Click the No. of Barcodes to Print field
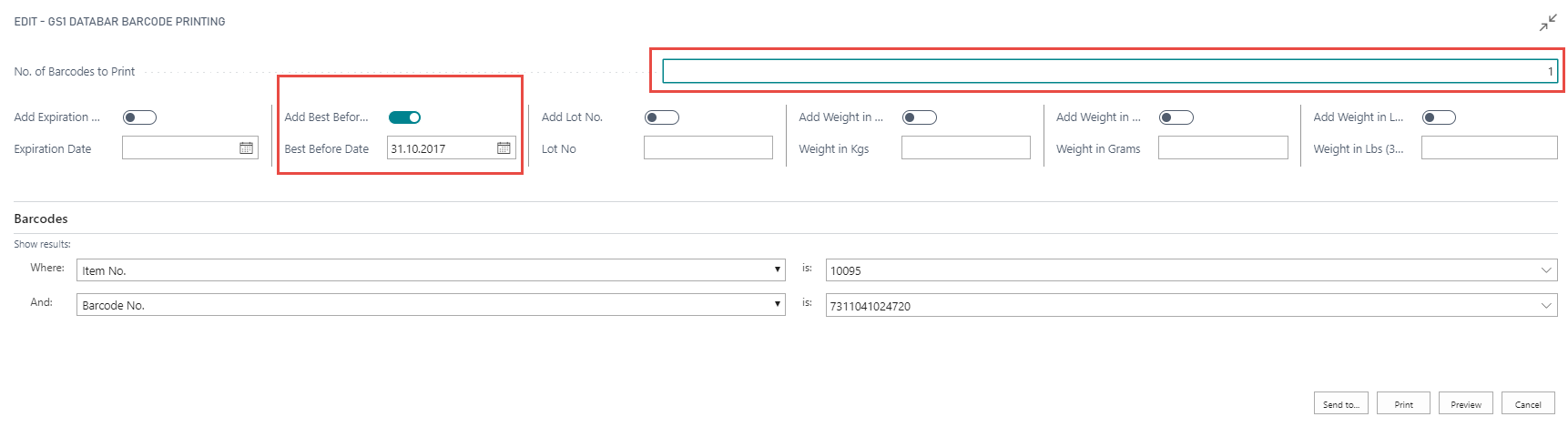The image size is (1568, 427). click(x=1109, y=71)
